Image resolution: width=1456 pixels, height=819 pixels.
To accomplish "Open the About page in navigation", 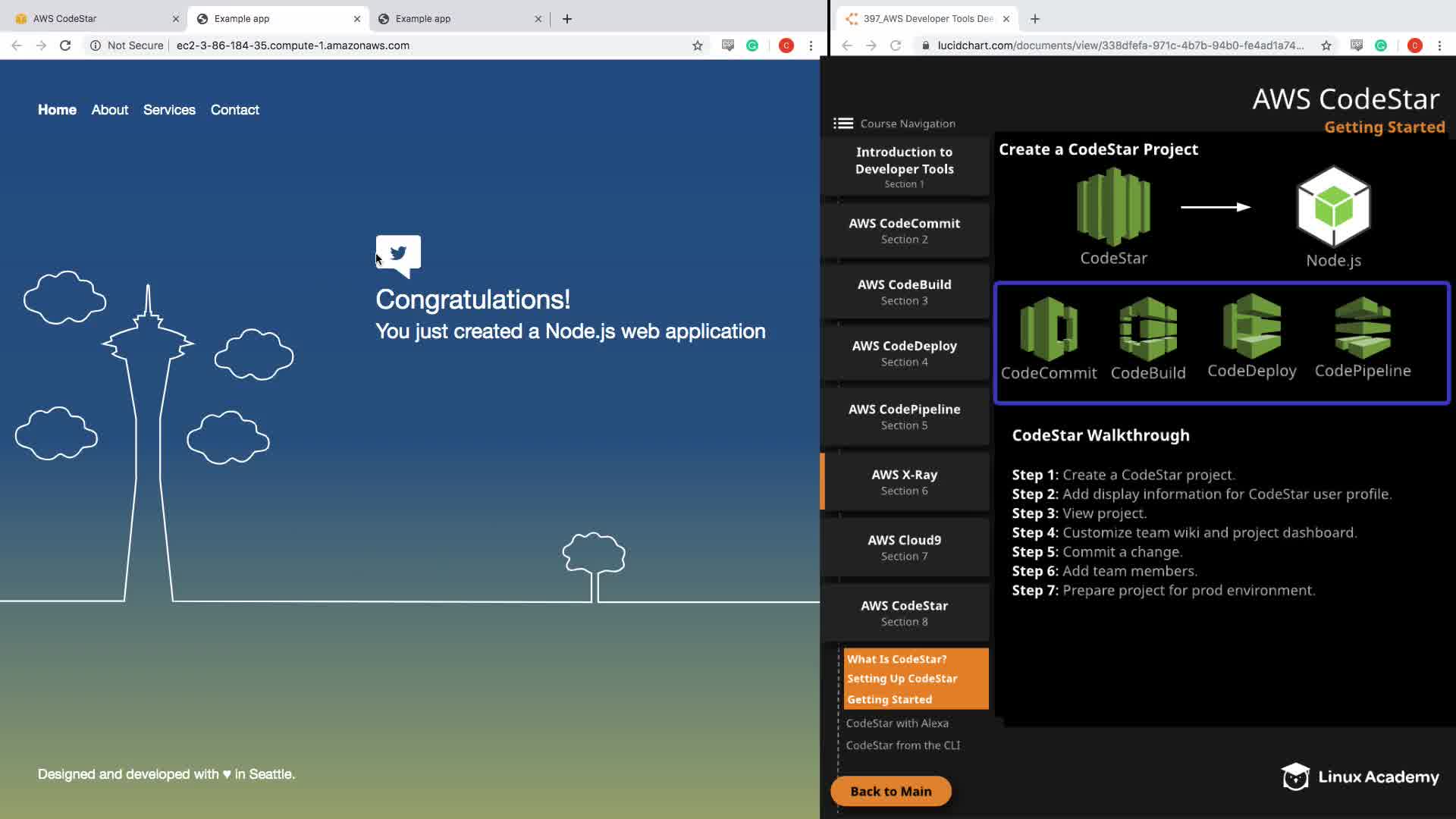I will click(x=110, y=110).
